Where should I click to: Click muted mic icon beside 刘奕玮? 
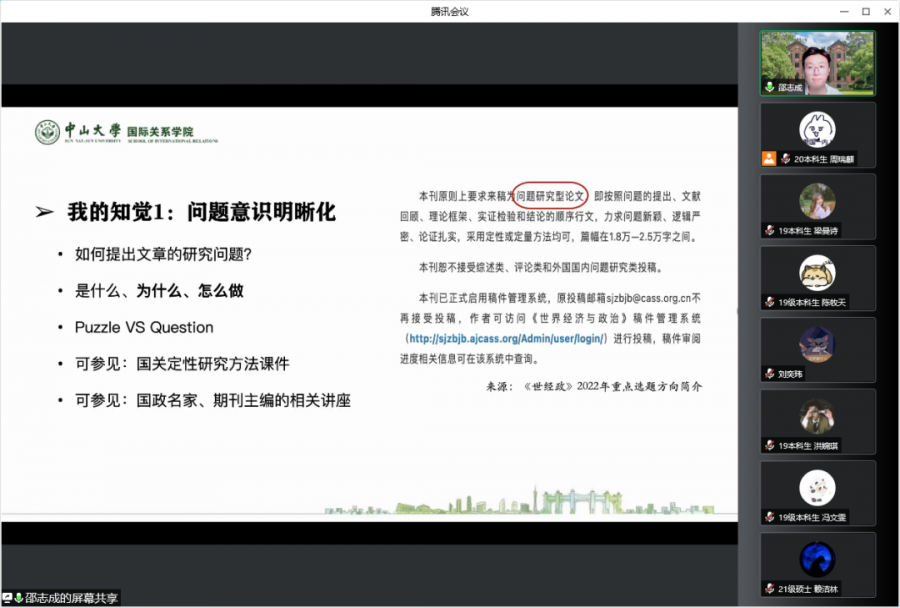click(x=769, y=374)
